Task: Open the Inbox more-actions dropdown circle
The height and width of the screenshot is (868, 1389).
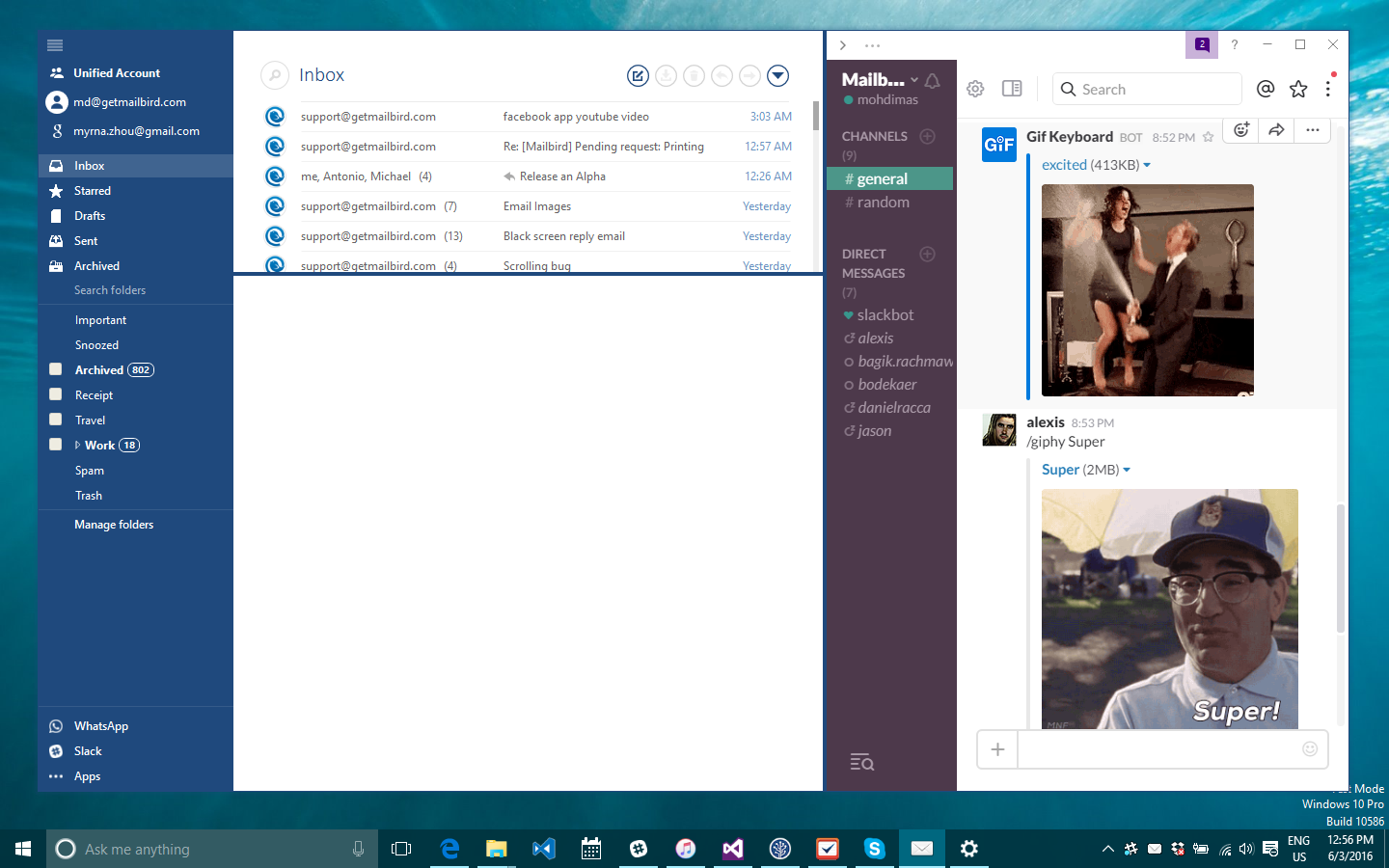Action: coord(778,75)
